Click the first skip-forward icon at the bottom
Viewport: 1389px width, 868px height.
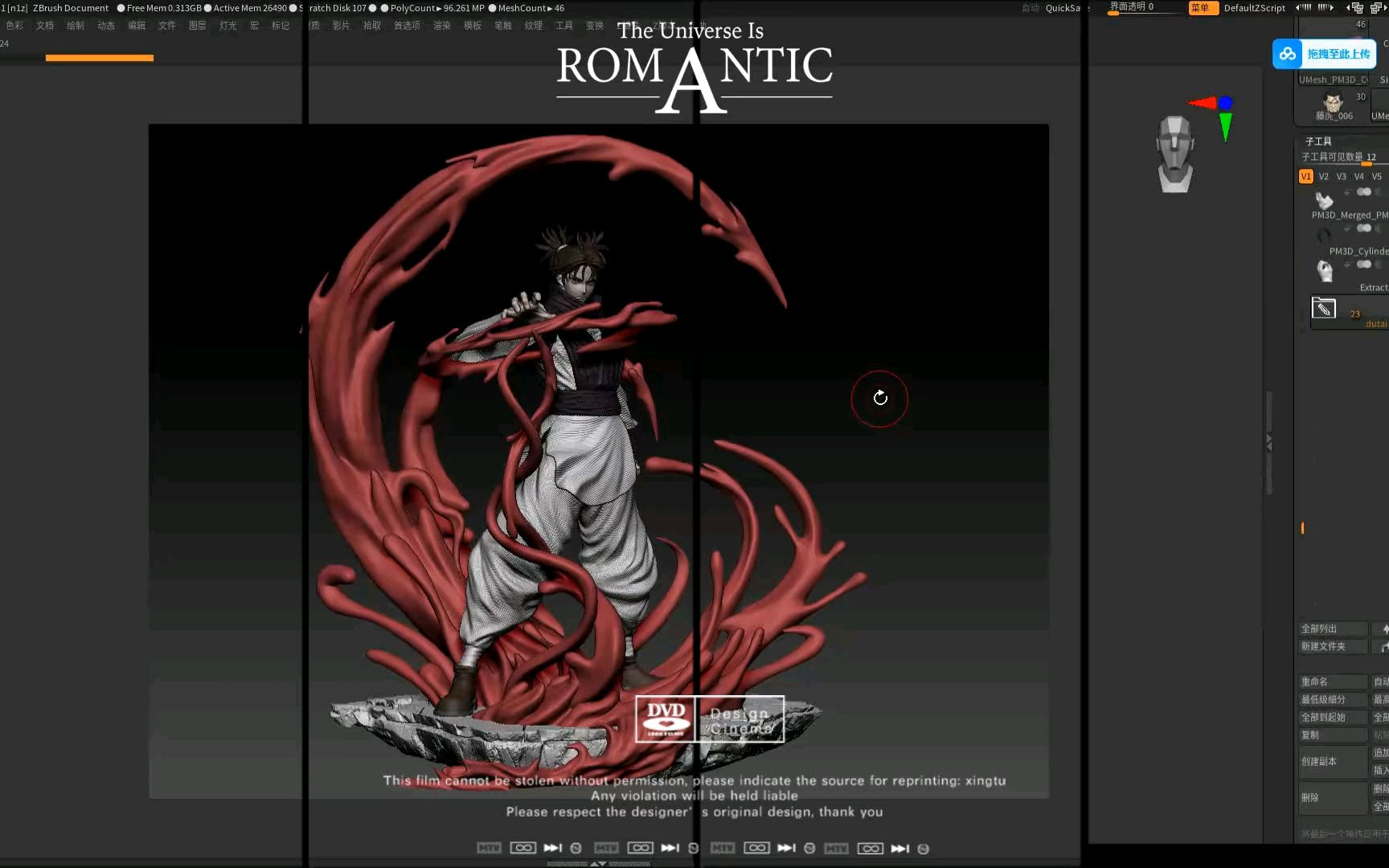(x=553, y=849)
